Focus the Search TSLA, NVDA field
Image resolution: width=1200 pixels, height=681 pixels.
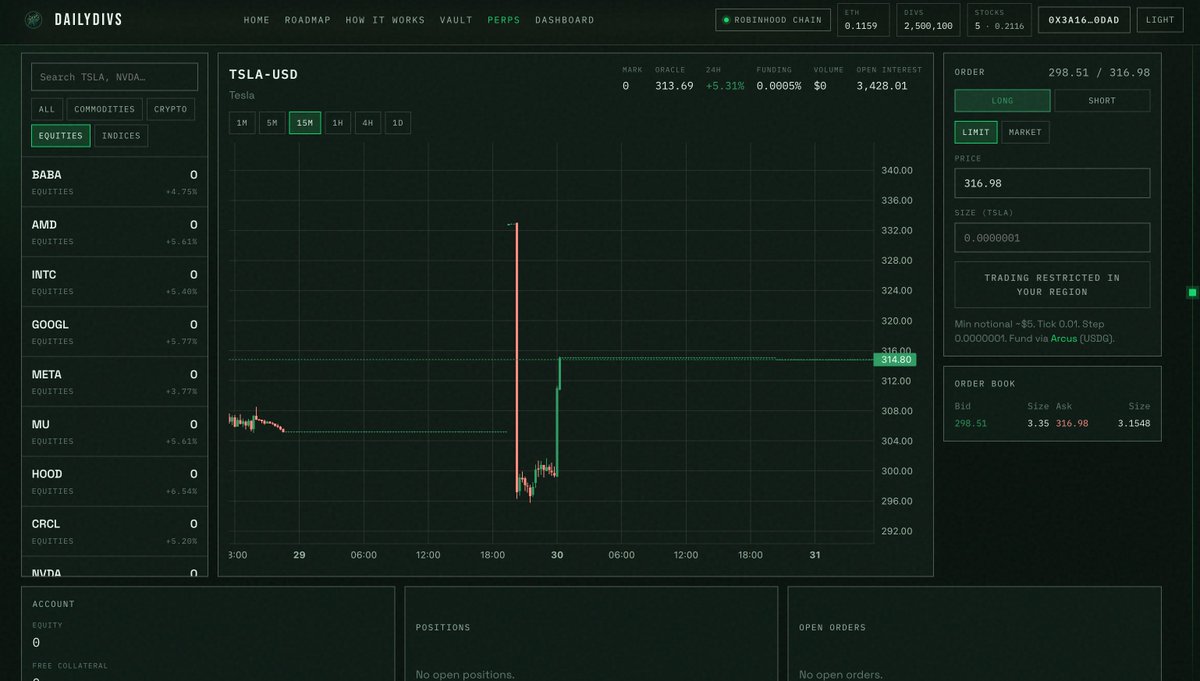point(114,77)
